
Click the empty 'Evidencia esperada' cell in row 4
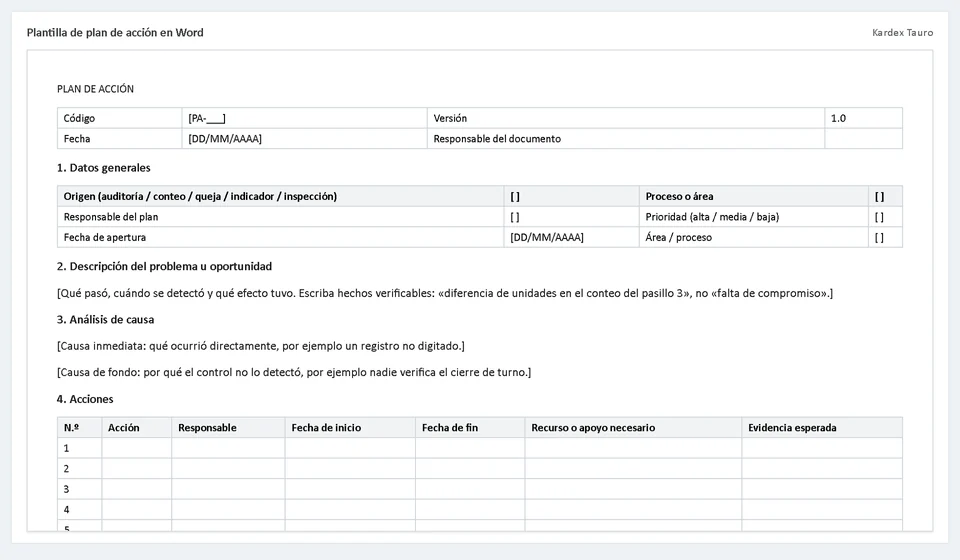pos(822,509)
